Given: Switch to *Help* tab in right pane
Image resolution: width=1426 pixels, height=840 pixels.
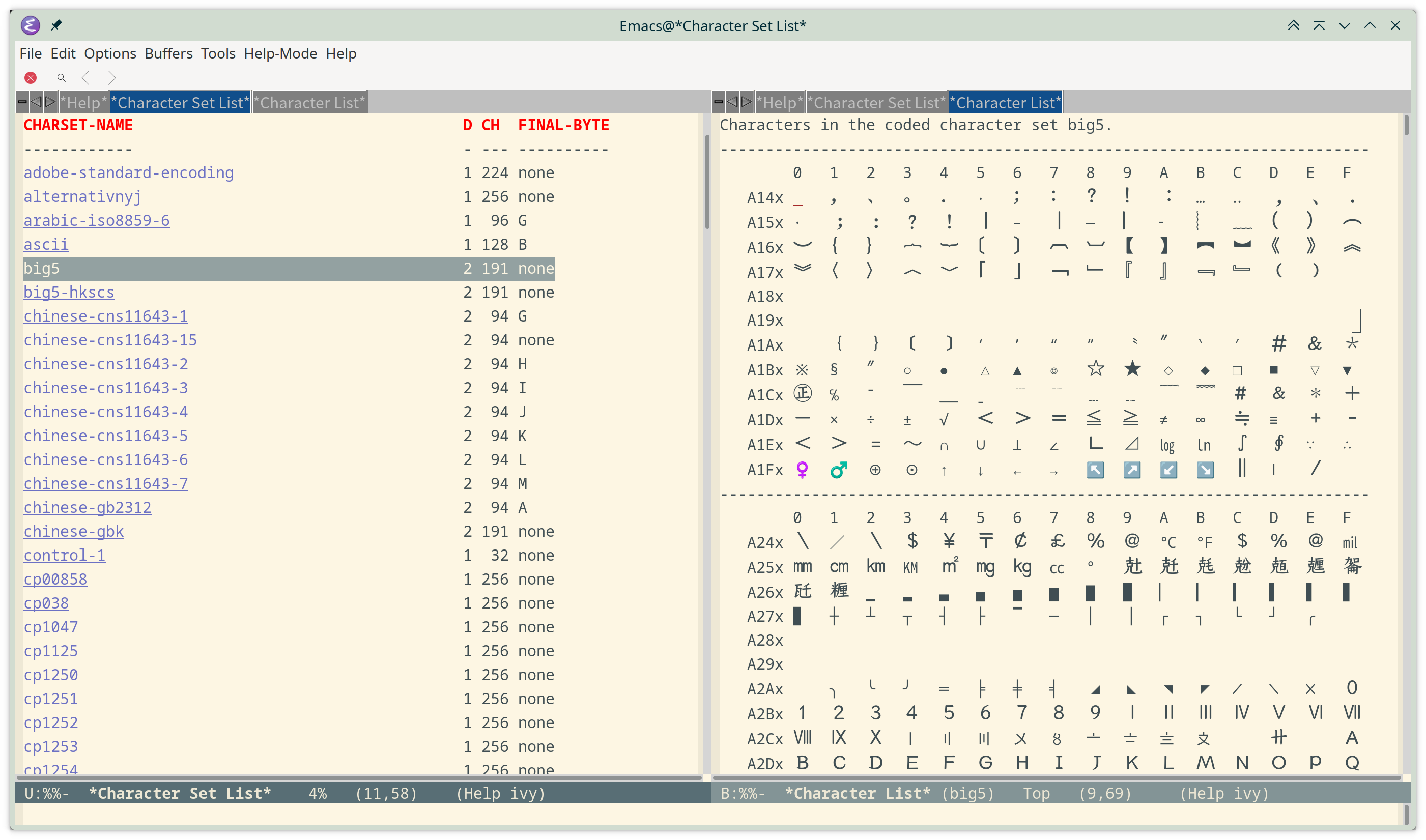Looking at the screenshot, I should (780, 102).
